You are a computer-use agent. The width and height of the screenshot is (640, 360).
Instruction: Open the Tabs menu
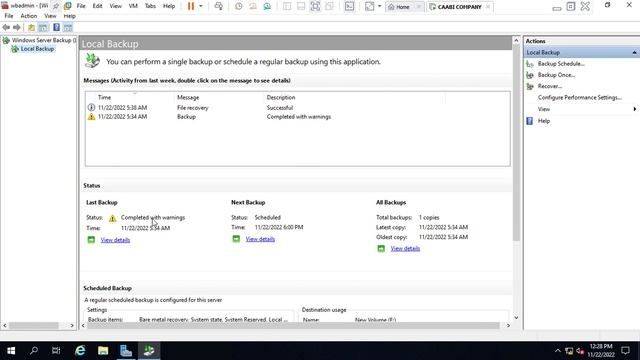150,6
